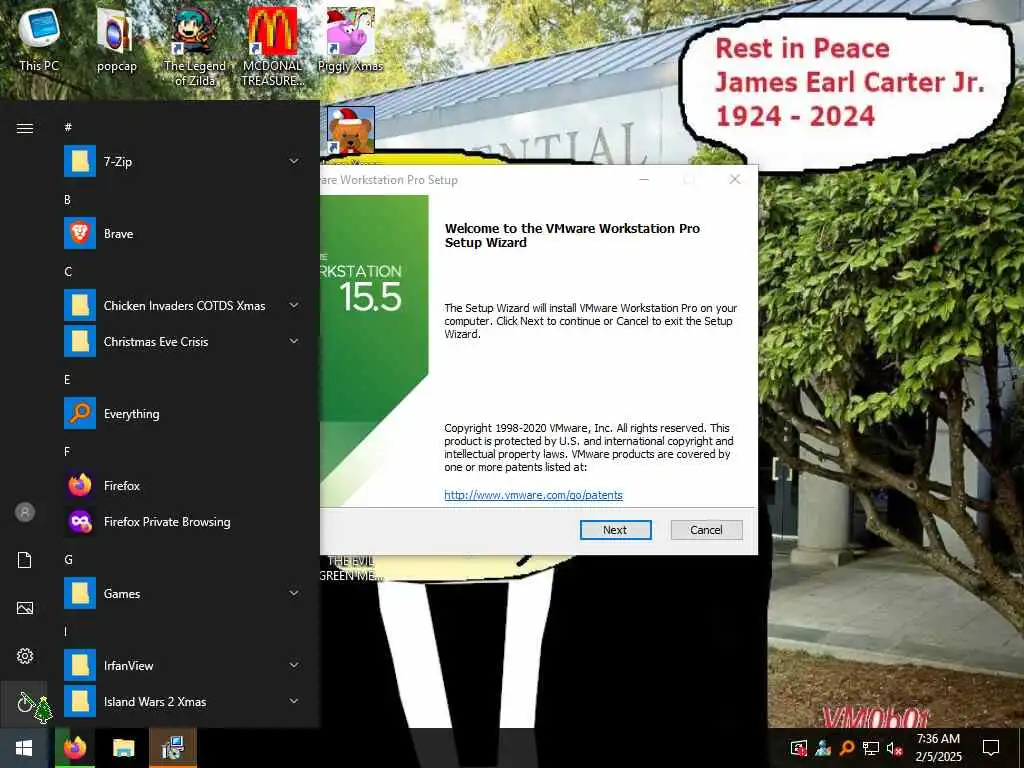Open the Games folder in Start menu
Screen dimensions: 1024x768
182,594
